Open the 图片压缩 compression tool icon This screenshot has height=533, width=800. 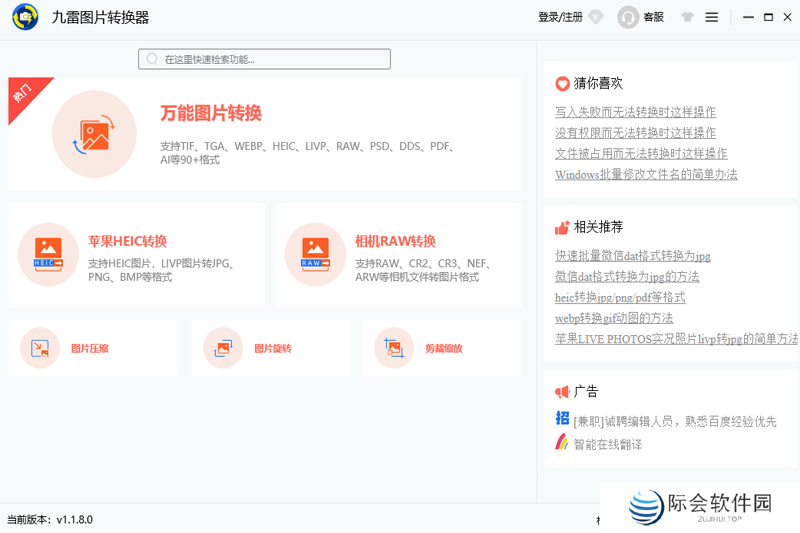click(41, 348)
